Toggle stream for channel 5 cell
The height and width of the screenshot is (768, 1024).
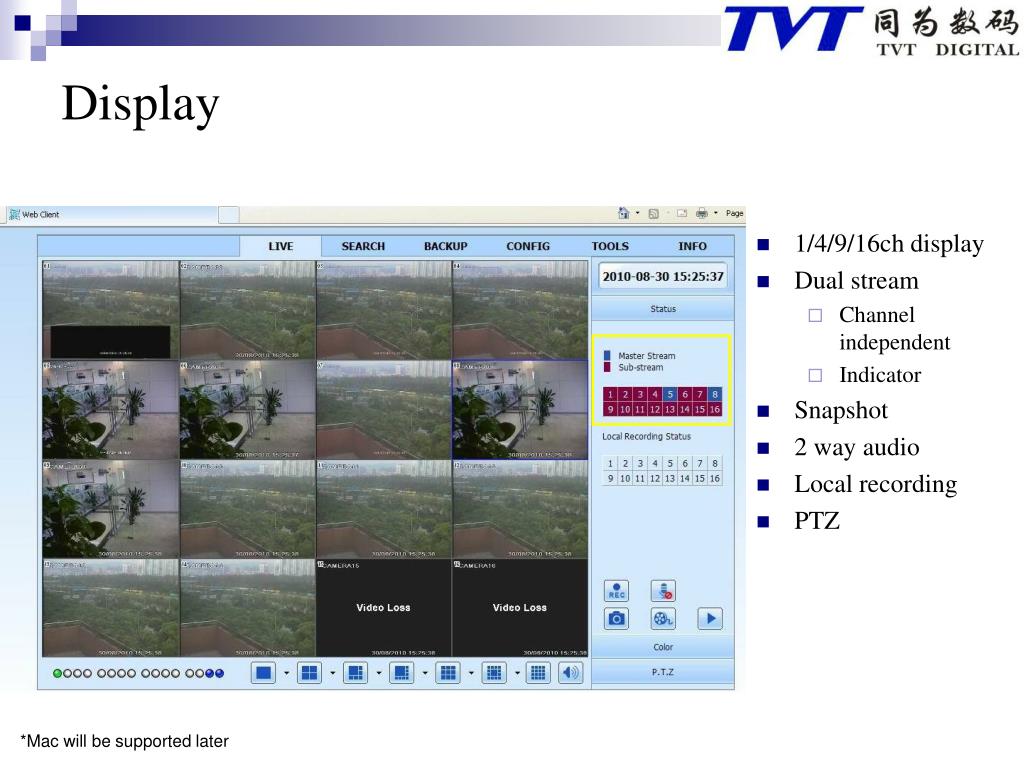(x=670, y=394)
